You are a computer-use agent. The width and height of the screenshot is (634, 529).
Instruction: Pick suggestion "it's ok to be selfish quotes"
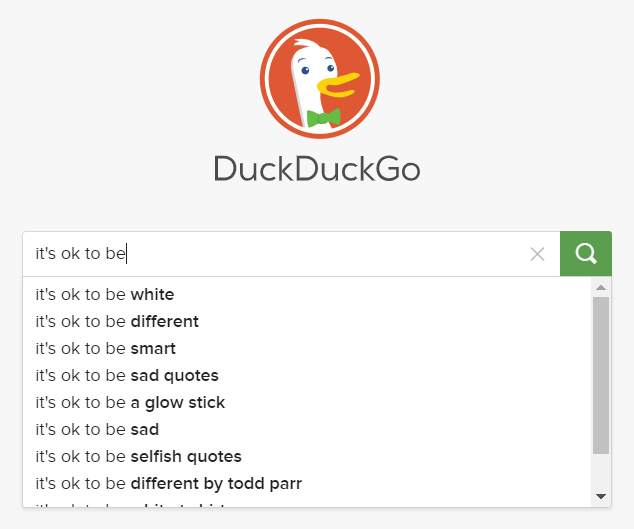click(307, 457)
